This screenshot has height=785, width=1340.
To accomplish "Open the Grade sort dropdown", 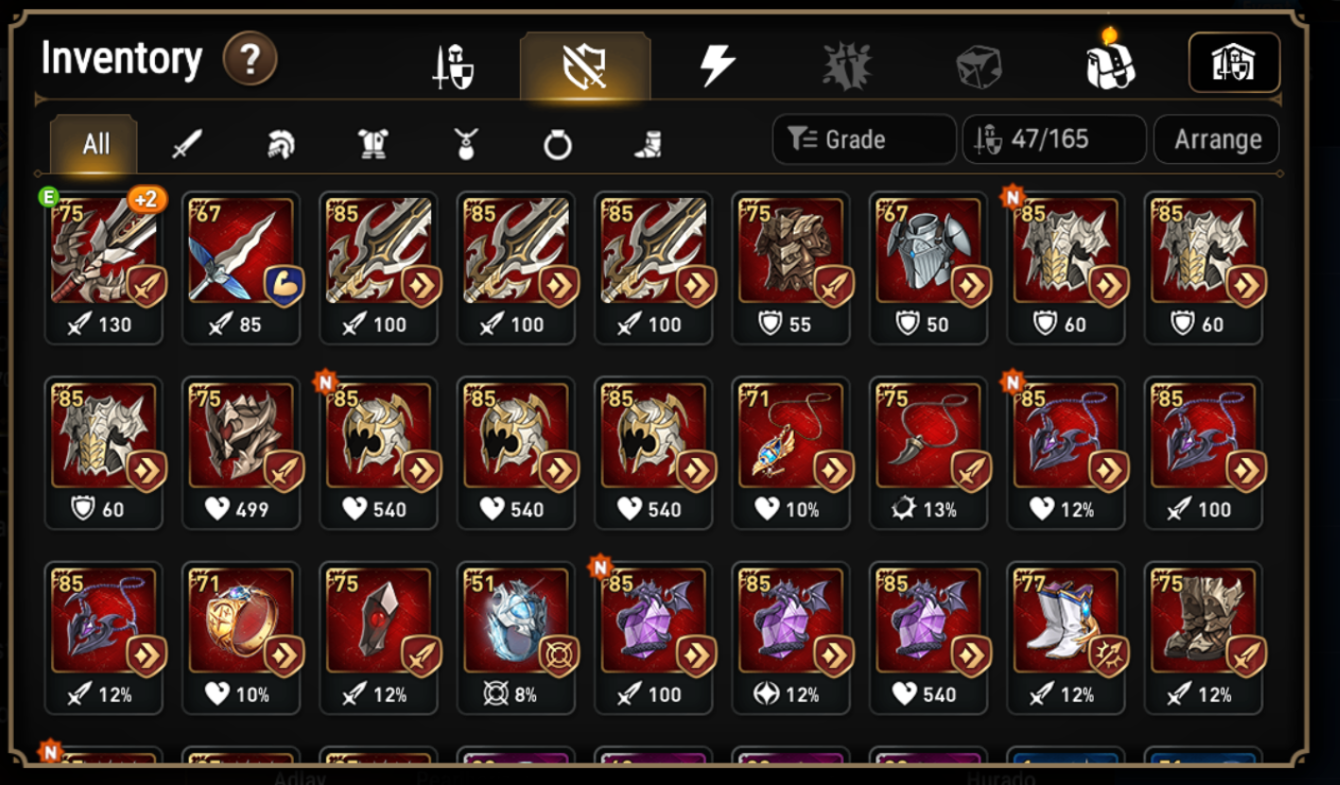I will [864, 139].
